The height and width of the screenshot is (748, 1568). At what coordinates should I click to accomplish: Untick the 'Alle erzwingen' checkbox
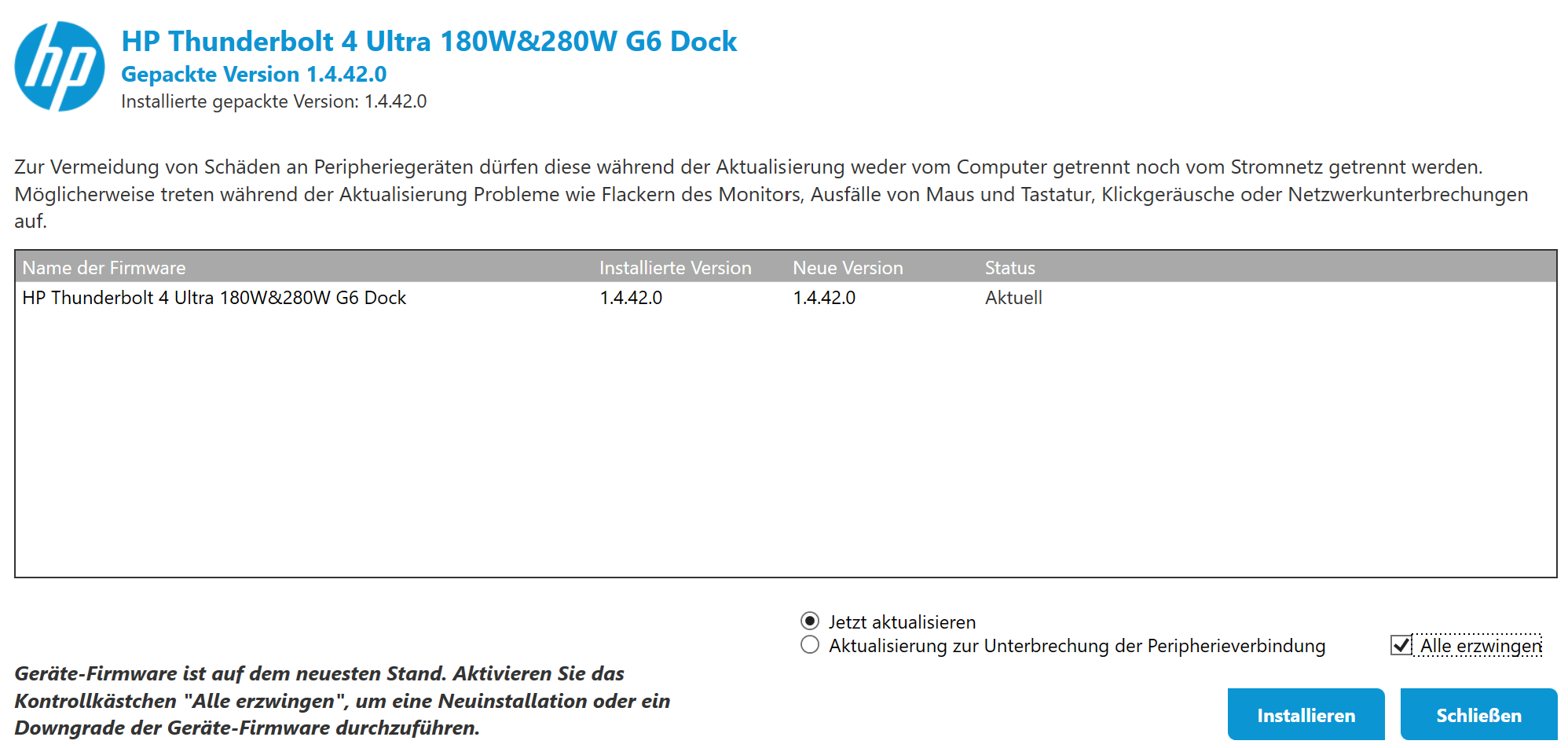click(1401, 645)
